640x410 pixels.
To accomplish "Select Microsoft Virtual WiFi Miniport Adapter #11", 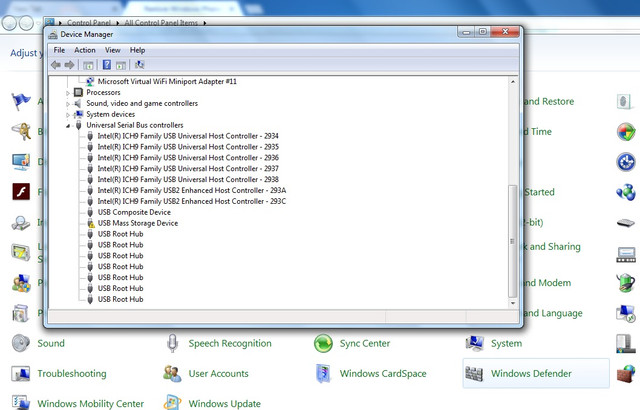I will pyautogui.click(x=167, y=82).
